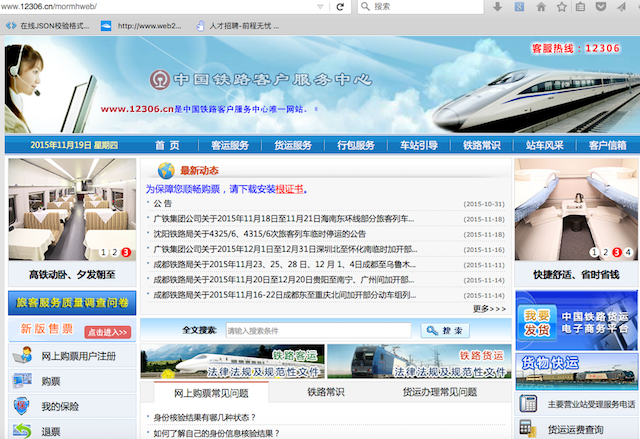Click the Pocket save icon in toolbar

(x=601, y=7)
